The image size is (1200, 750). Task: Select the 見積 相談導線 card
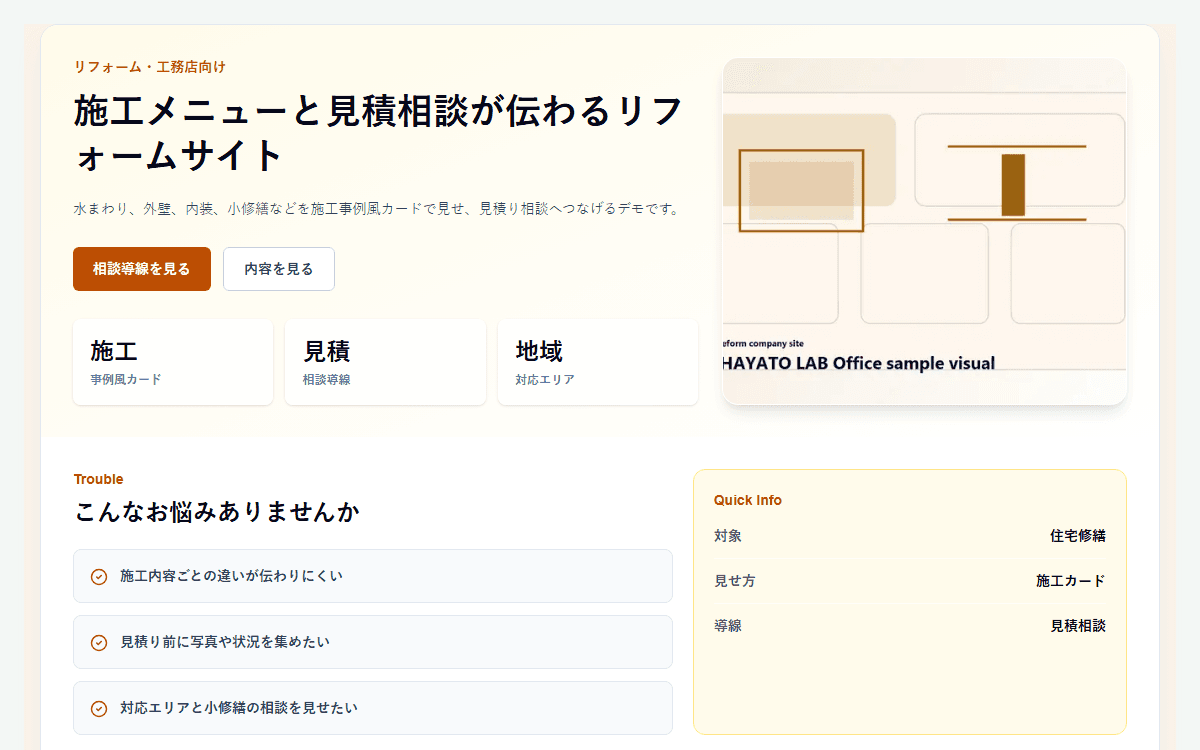coord(385,362)
